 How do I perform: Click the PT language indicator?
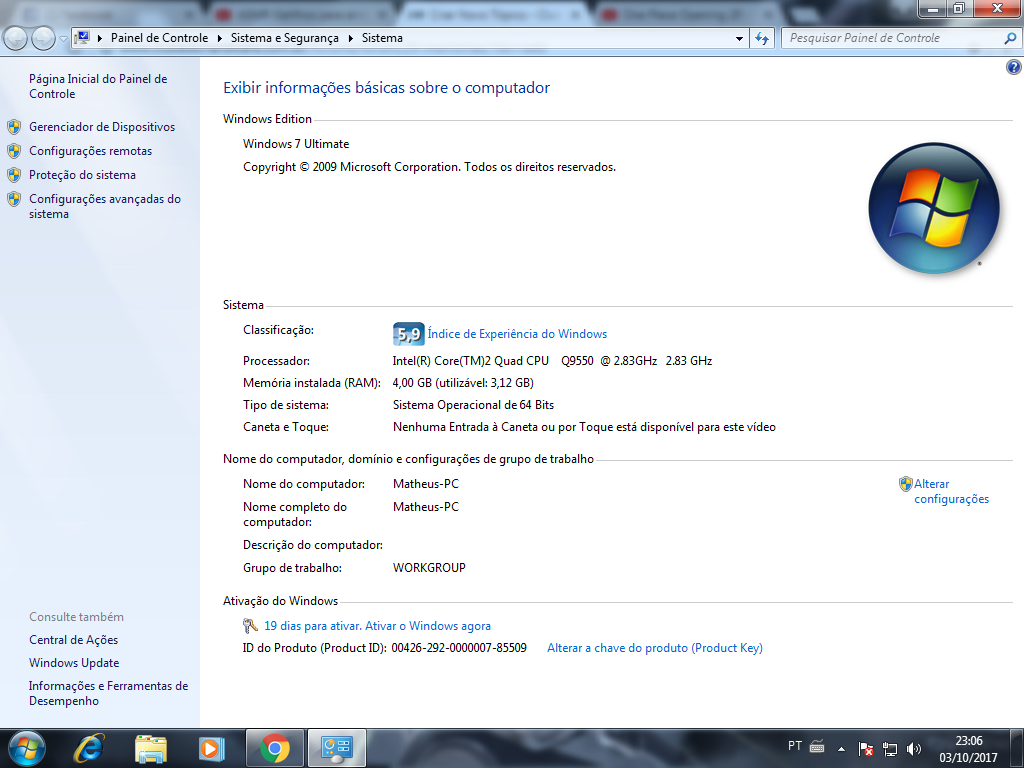click(x=795, y=745)
